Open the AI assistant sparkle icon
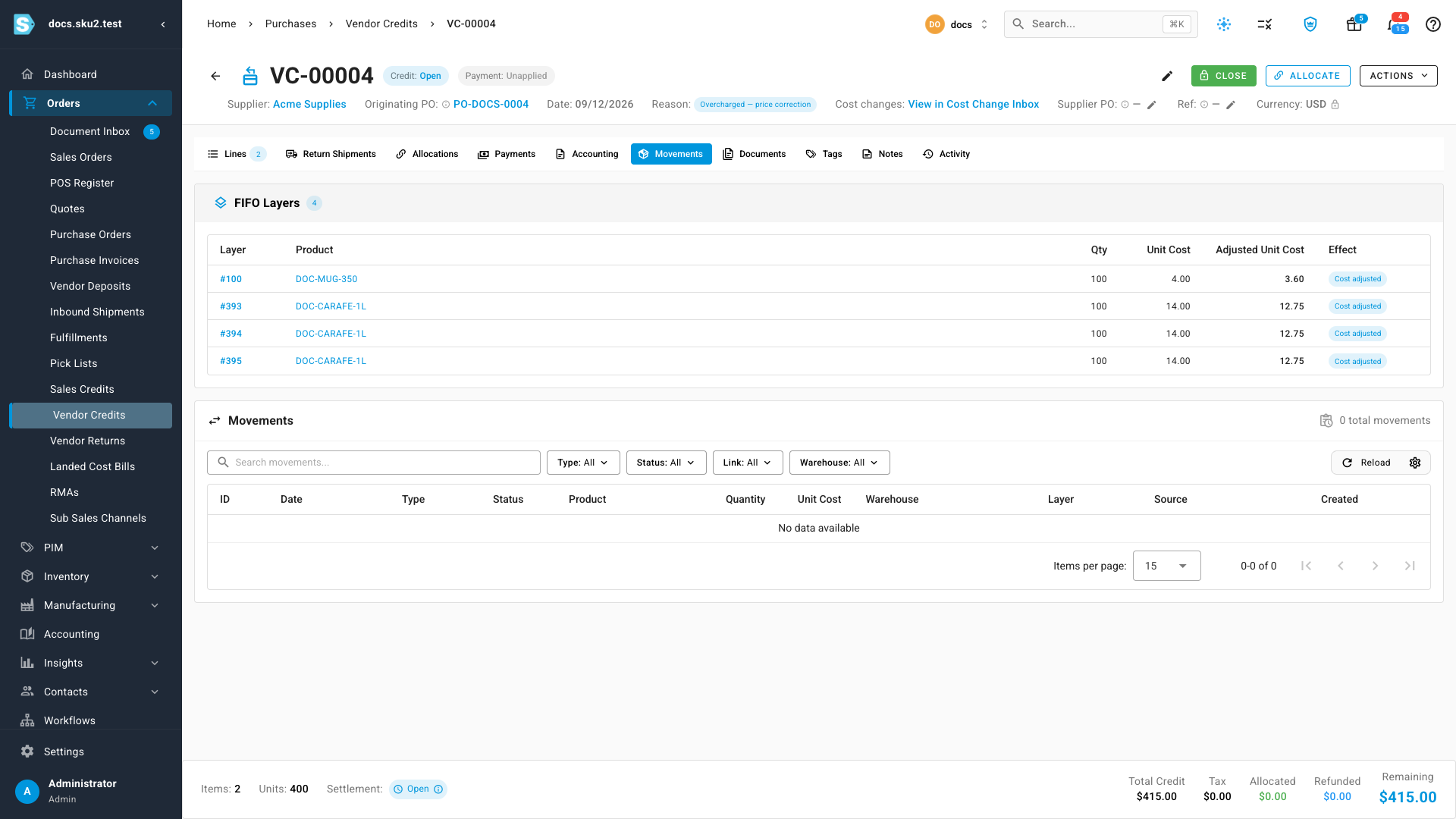Viewport: 1456px width, 819px height. tap(1224, 24)
